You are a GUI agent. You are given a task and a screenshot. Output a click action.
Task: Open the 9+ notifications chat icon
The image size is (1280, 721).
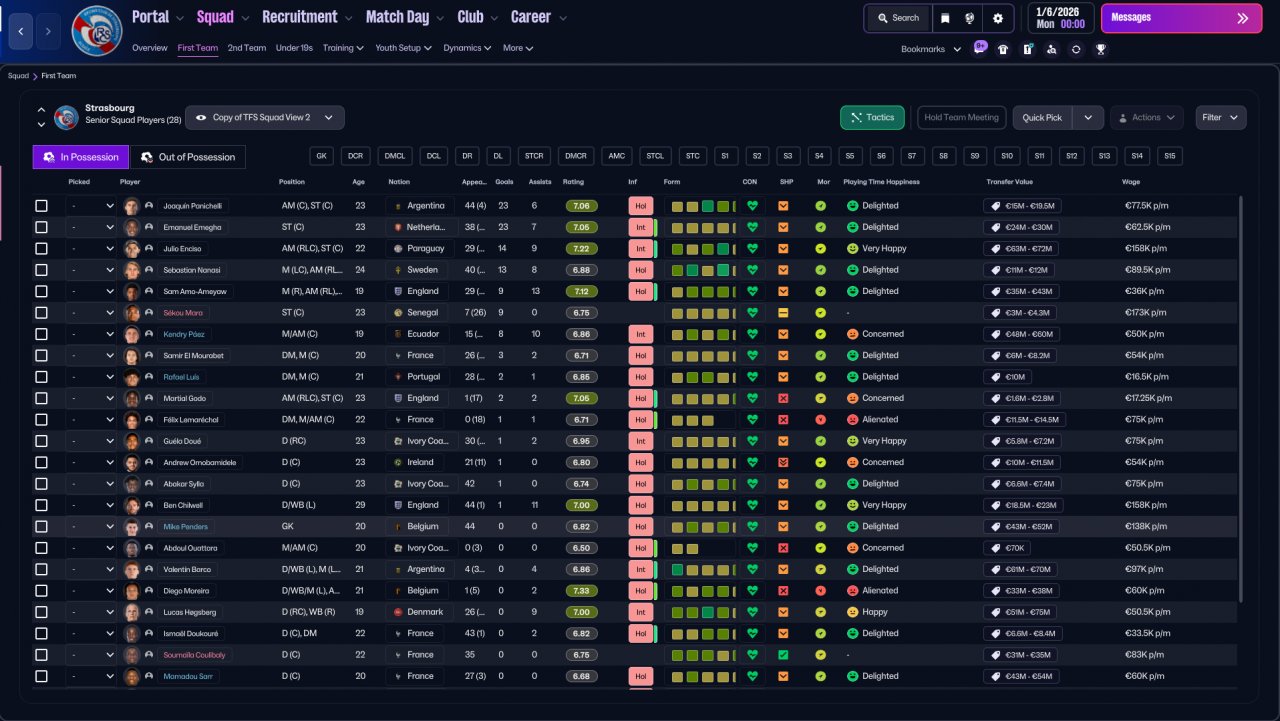point(979,48)
